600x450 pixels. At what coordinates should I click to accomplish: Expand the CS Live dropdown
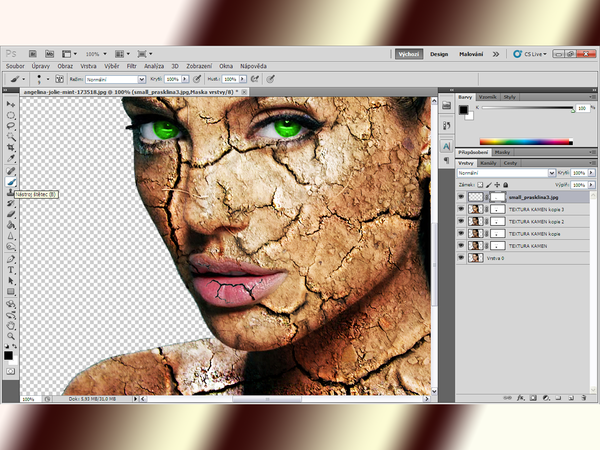click(538, 54)
